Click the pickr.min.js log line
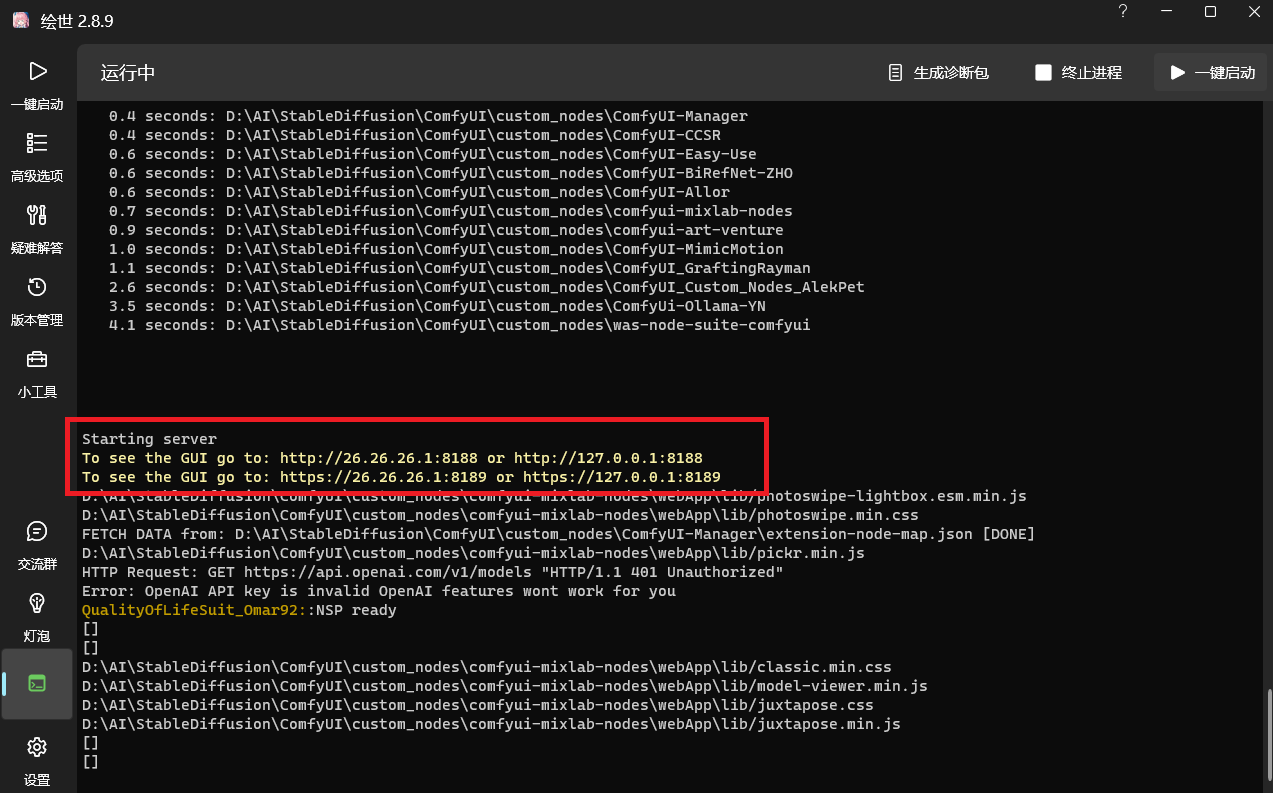Image resolution: width=1273 pixels, height=793 pixels. tap(473, 553)
